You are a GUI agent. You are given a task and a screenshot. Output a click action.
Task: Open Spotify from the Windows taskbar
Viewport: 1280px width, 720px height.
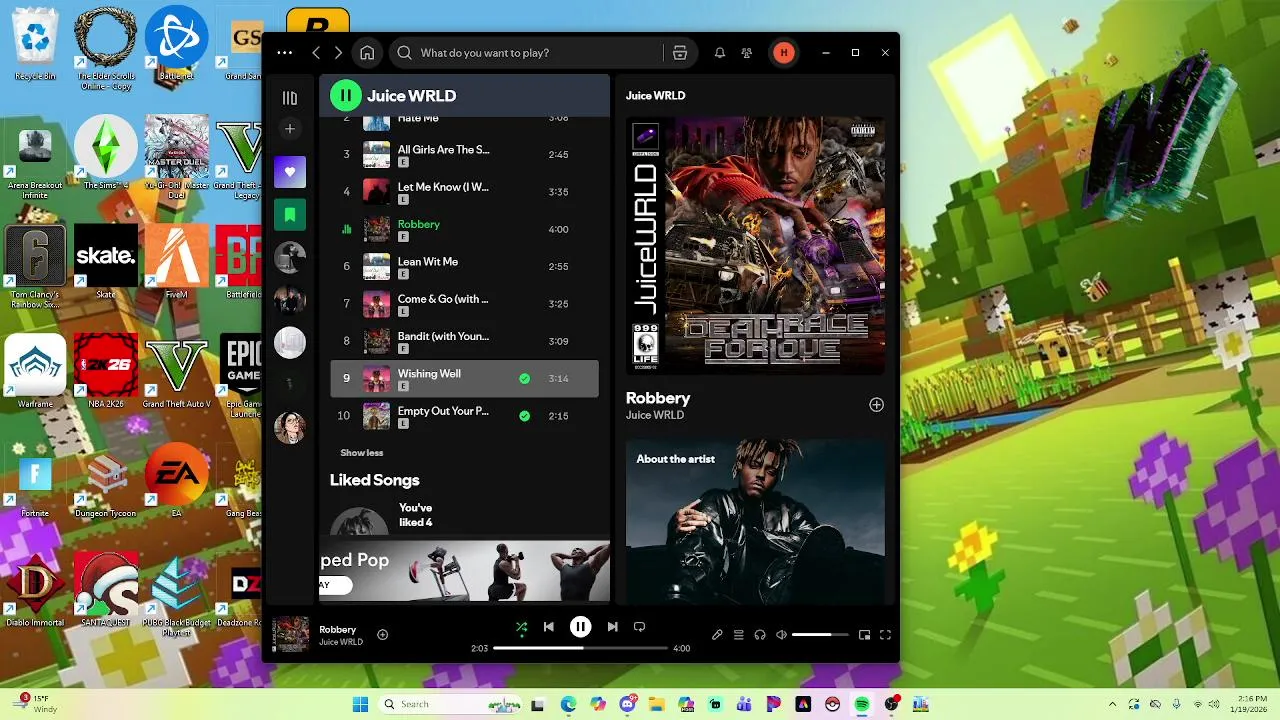pyautogui.click(x=862, y=704)
